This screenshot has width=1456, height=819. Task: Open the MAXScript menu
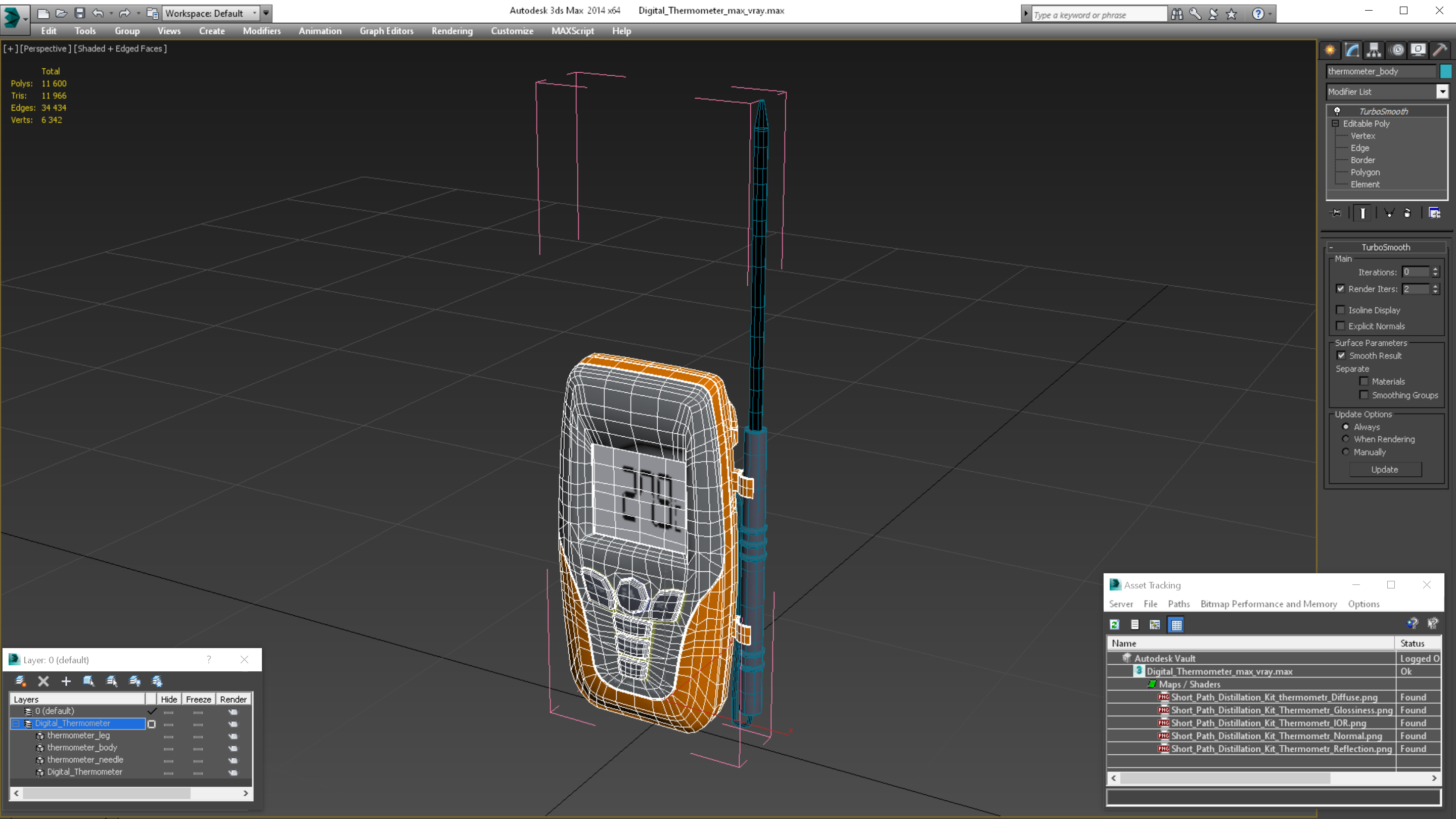[573, 31]
